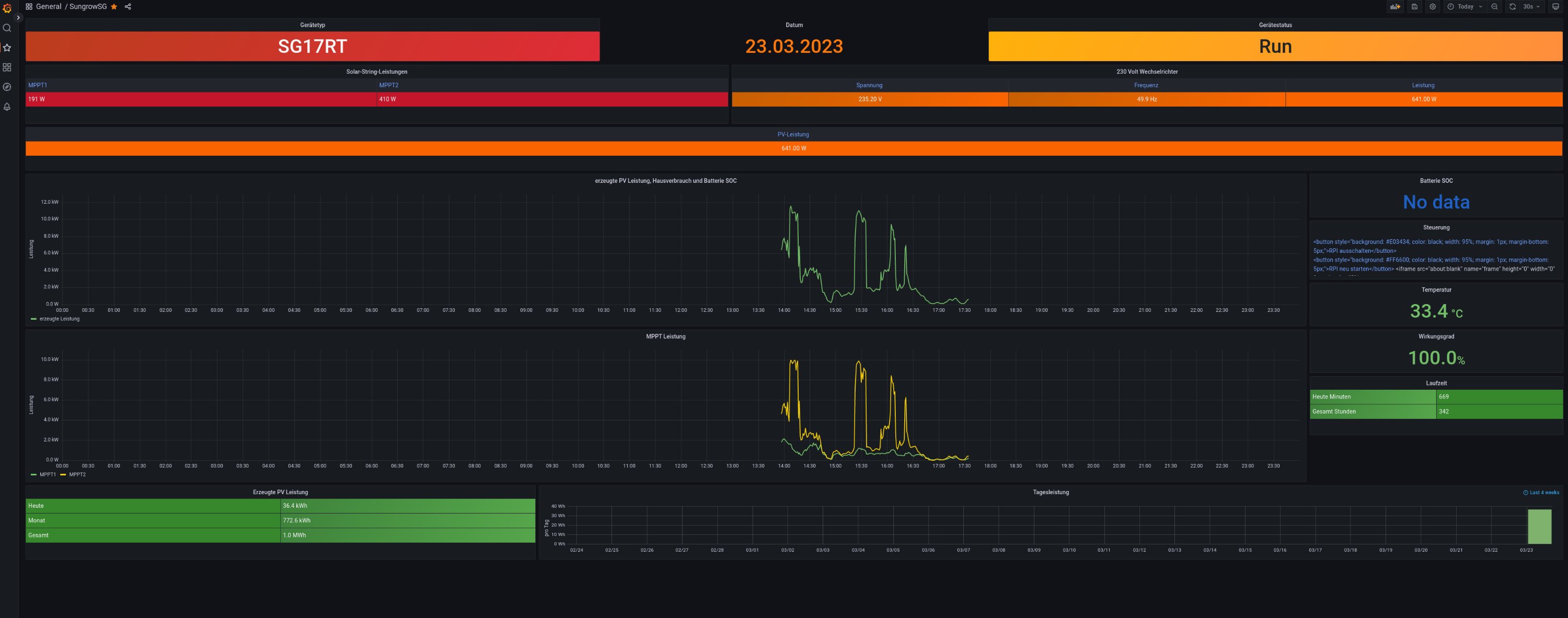Open the 30s refresh interval dropdown
This screenshot has width=1568, height=618.
[1528, 7]
